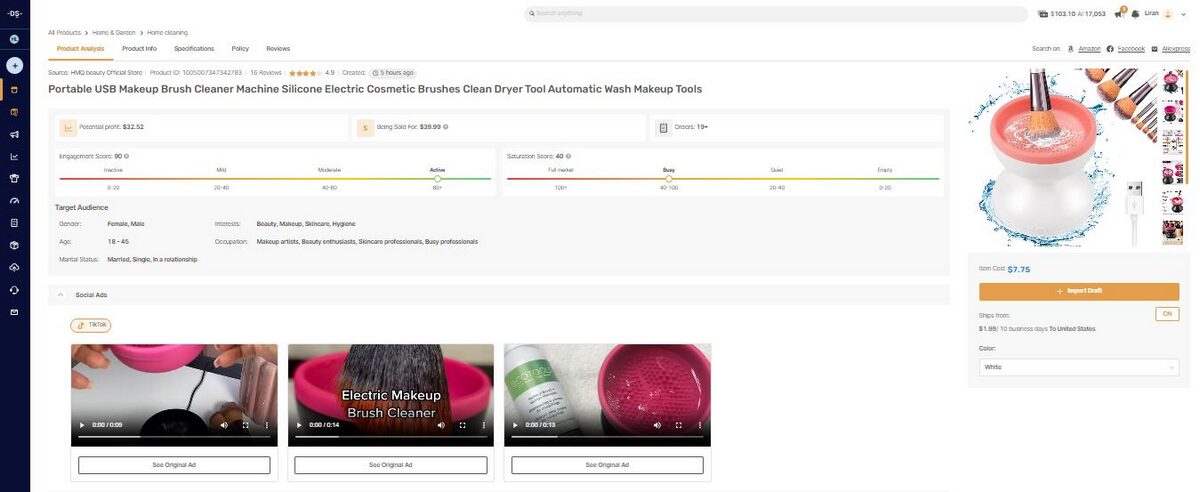Screen dimensions: 1200x492
Task: Click the Import Draft button
Action: [x=1078, y=291]
